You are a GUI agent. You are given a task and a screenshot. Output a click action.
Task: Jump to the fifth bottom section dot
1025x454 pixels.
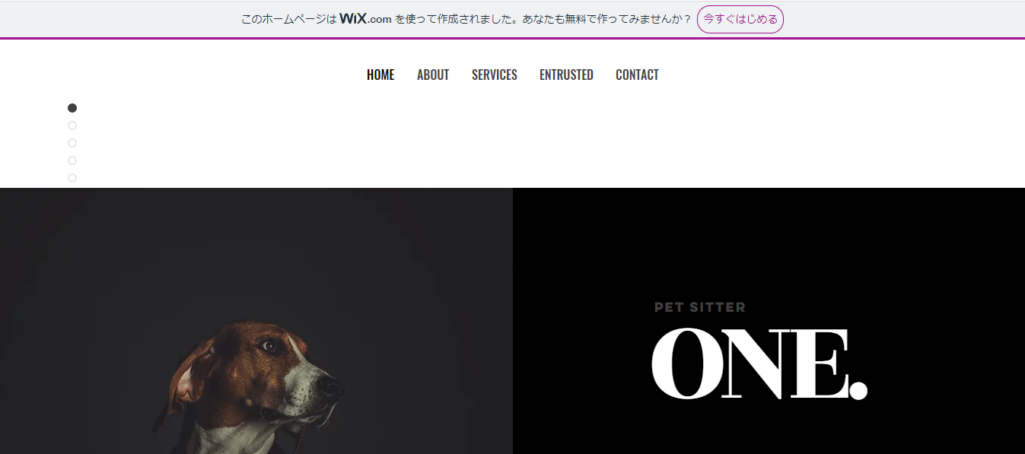tap(72, 178)
